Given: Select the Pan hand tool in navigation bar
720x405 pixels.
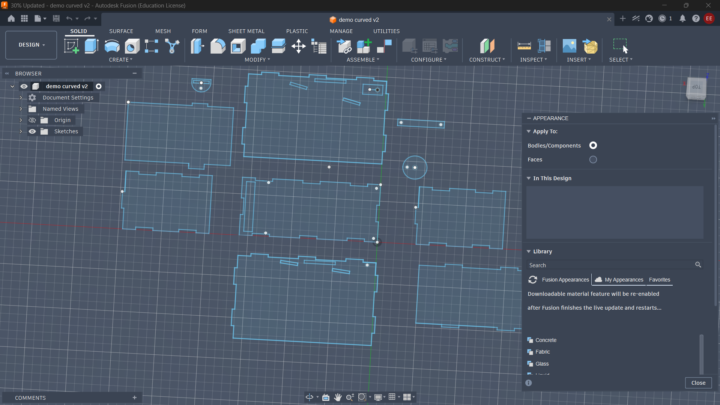Looking at the screenshot, I should coord(338,397).
